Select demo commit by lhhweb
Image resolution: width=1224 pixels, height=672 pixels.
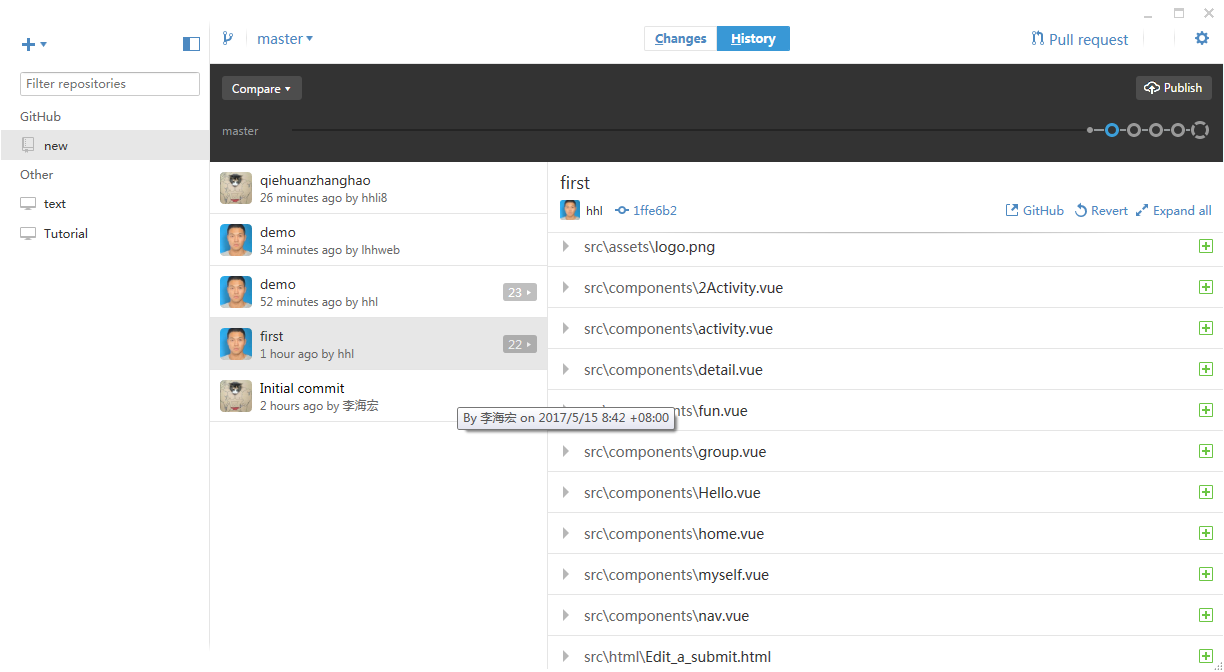coord(379,240)
